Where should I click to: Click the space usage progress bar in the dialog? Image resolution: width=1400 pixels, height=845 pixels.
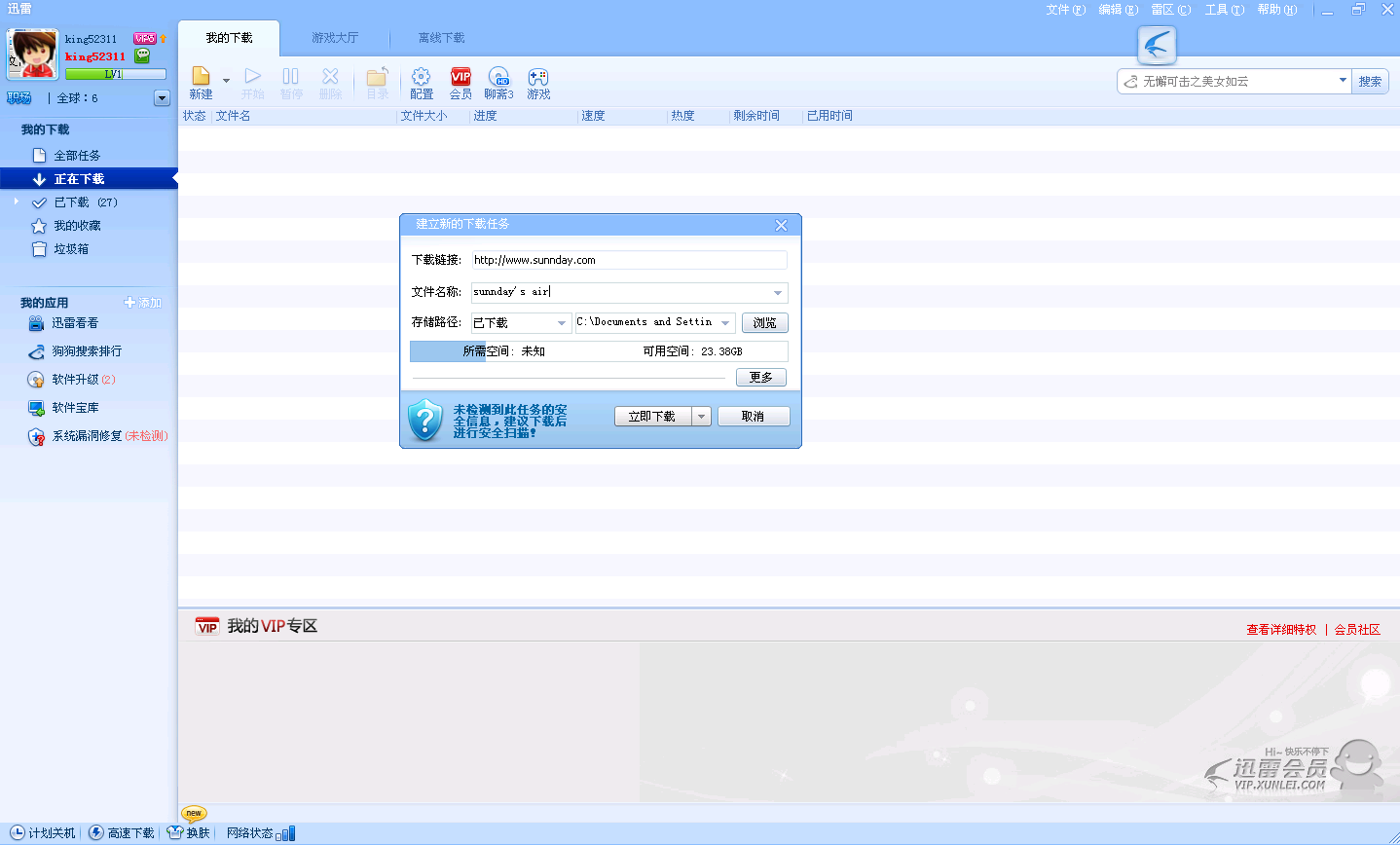tap(599, 351)
